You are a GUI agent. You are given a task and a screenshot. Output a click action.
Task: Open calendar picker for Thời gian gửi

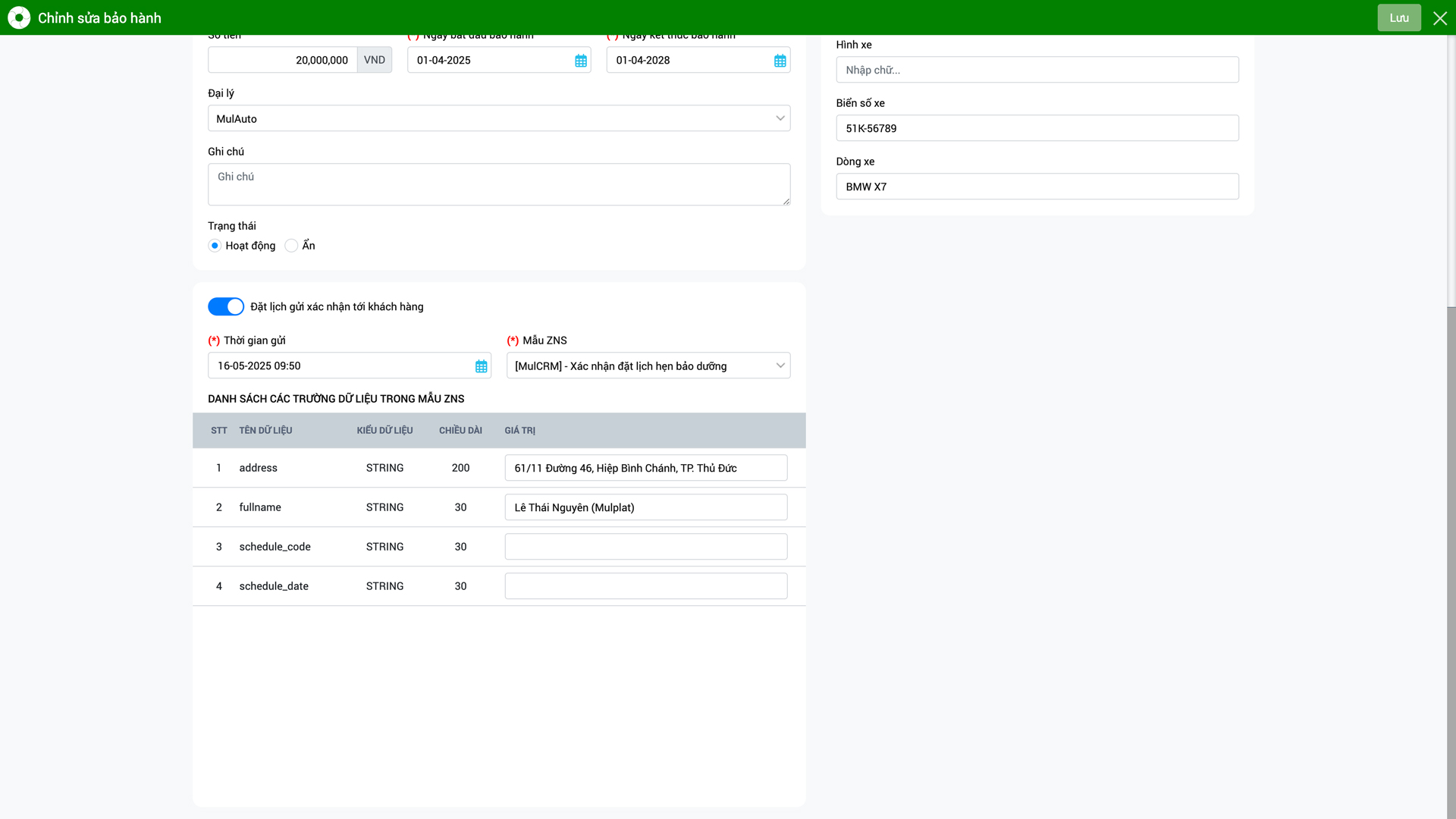click(481, 366)
